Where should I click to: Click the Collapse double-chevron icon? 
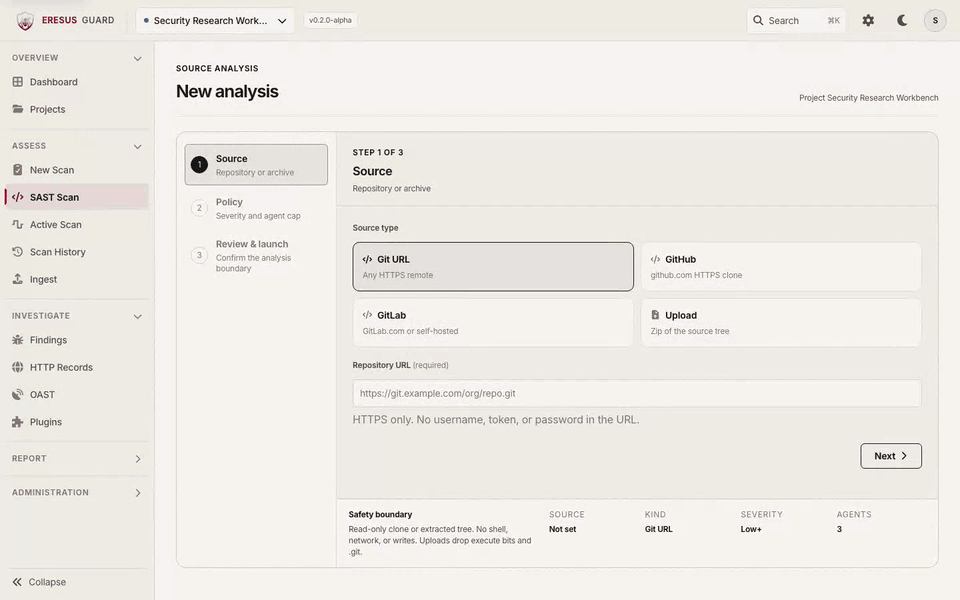(17, 582)
